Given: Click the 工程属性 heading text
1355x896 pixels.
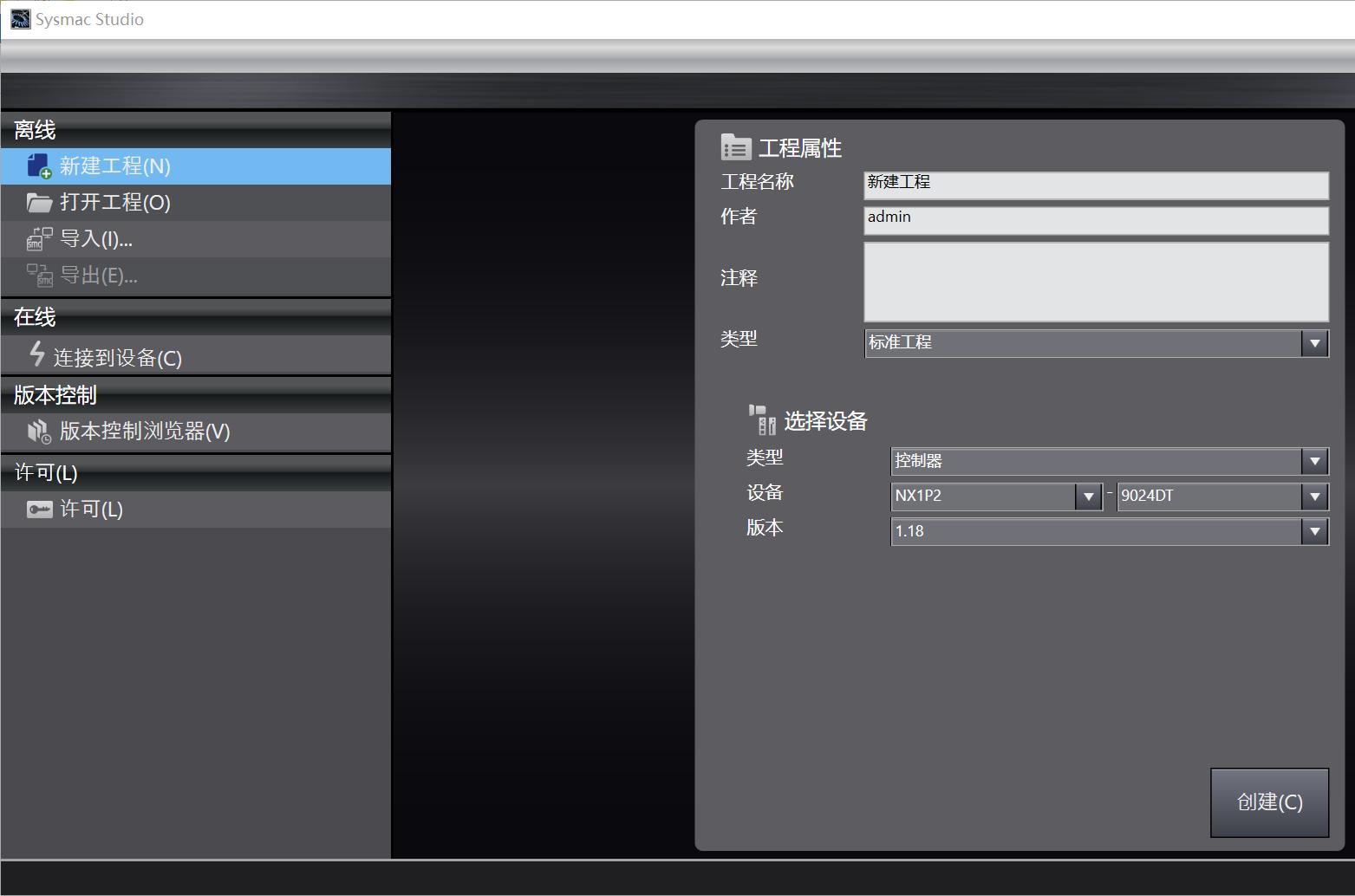Looking at the screenshot, I should [x=800, y=148].
